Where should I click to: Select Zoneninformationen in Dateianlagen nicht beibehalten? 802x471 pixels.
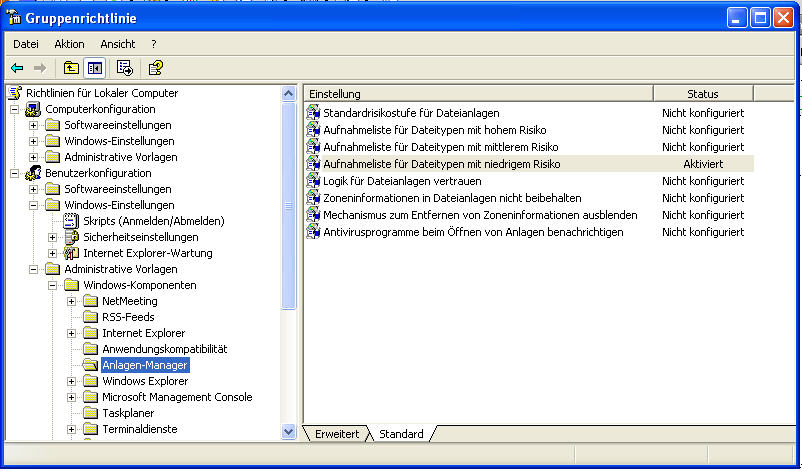(452, 198)
